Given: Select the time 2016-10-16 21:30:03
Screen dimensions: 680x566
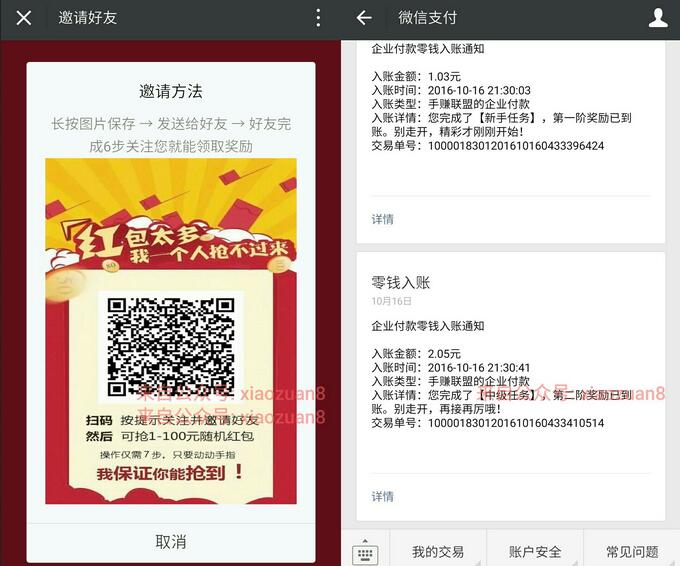Looking at the screenshot, I should (x=479, y=90).
